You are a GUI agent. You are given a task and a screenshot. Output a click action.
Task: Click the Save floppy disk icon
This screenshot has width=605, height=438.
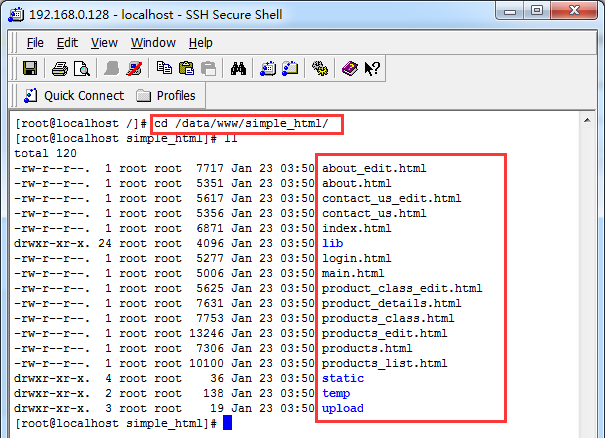coord(30,69)
